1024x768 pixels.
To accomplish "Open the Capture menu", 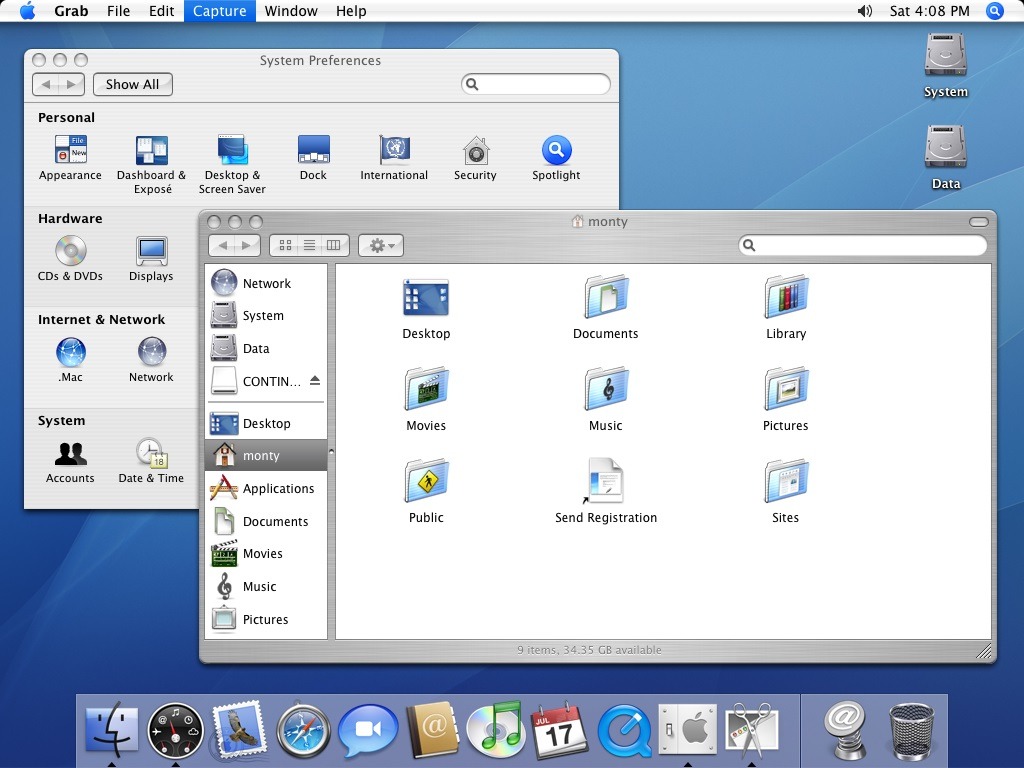I will click(x=219, y=11).
